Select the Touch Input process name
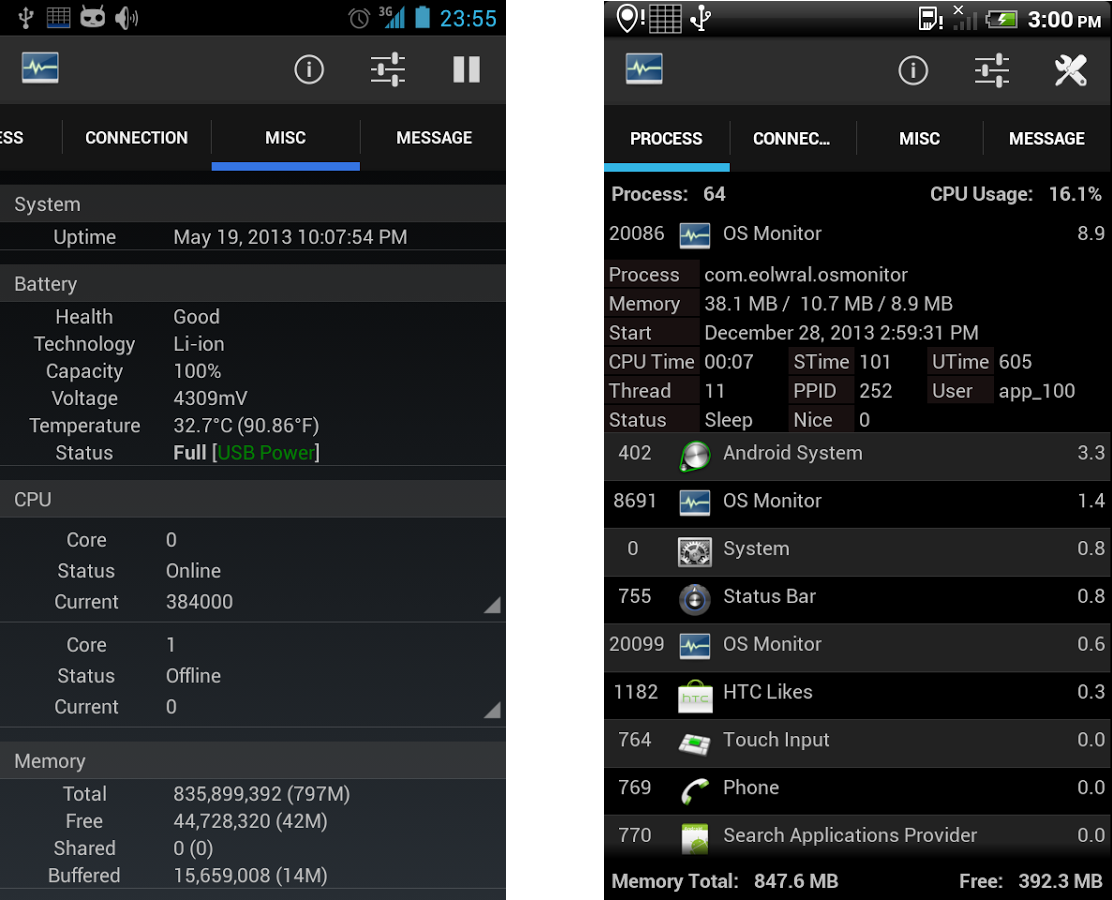 (776, 740)
